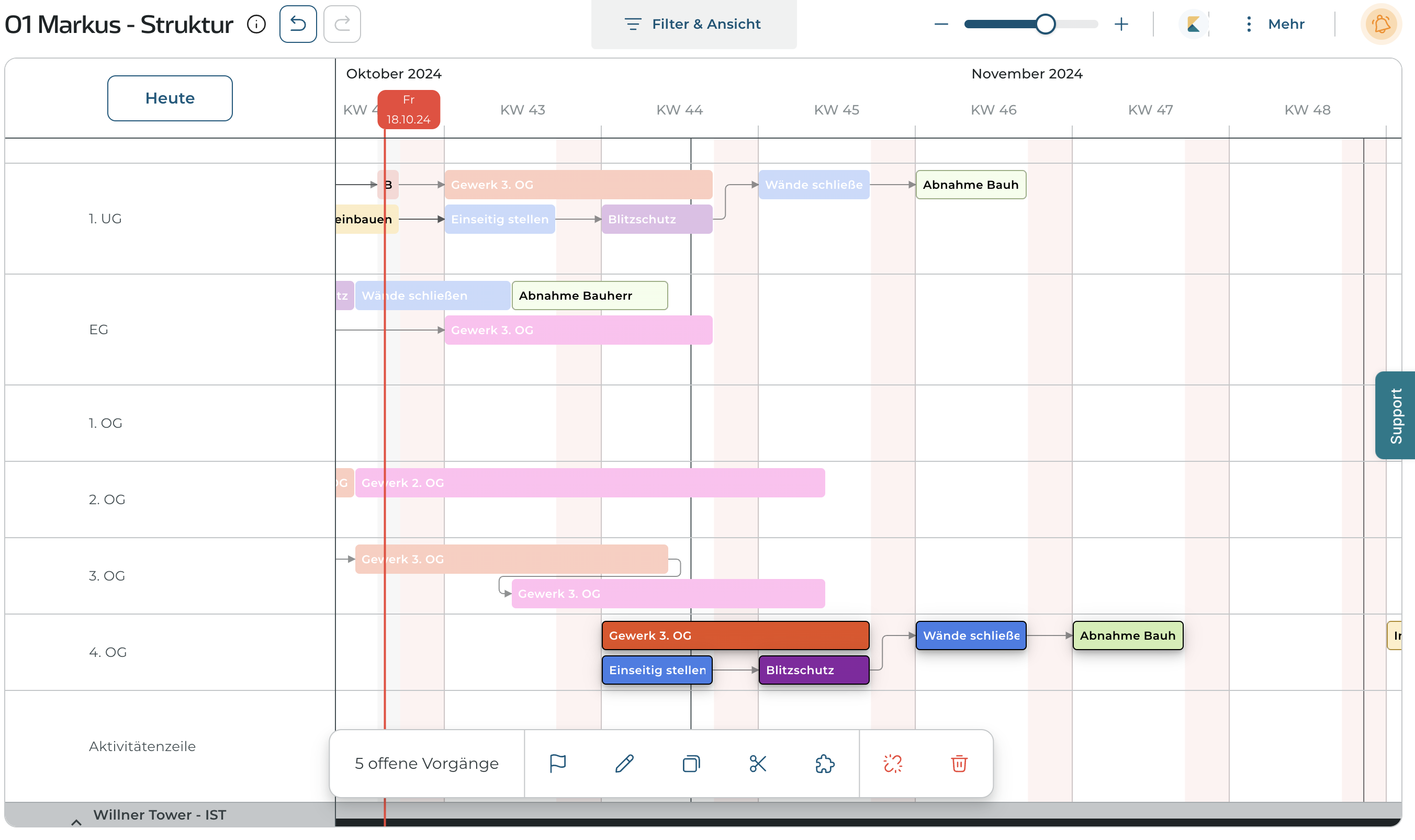Select Abnahme Bauh bar in 4. OG row
This screenshot has width=1415, height=840.
point(1128,635)
